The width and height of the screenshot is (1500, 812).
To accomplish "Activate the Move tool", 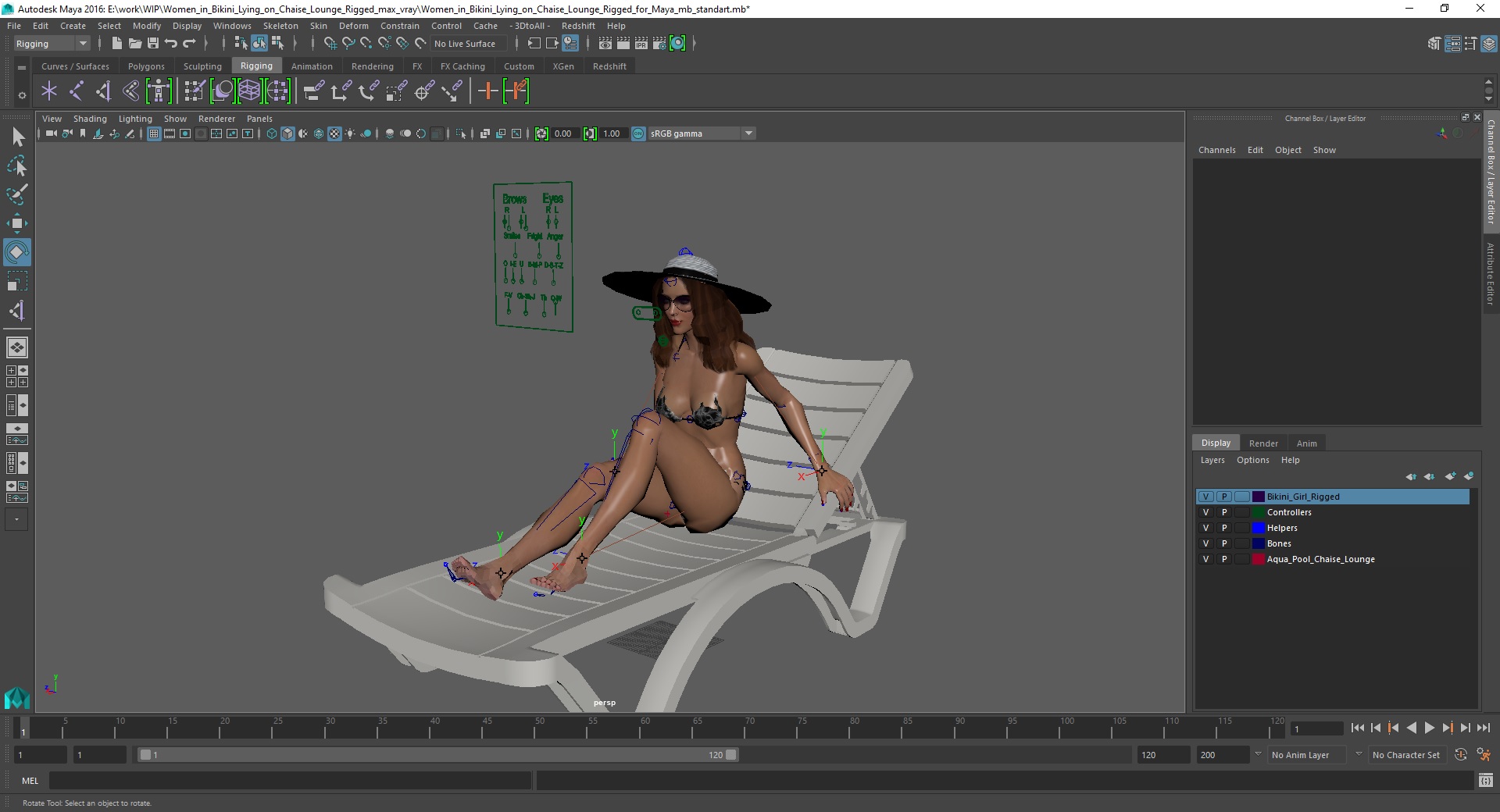I will click(17, 223).
